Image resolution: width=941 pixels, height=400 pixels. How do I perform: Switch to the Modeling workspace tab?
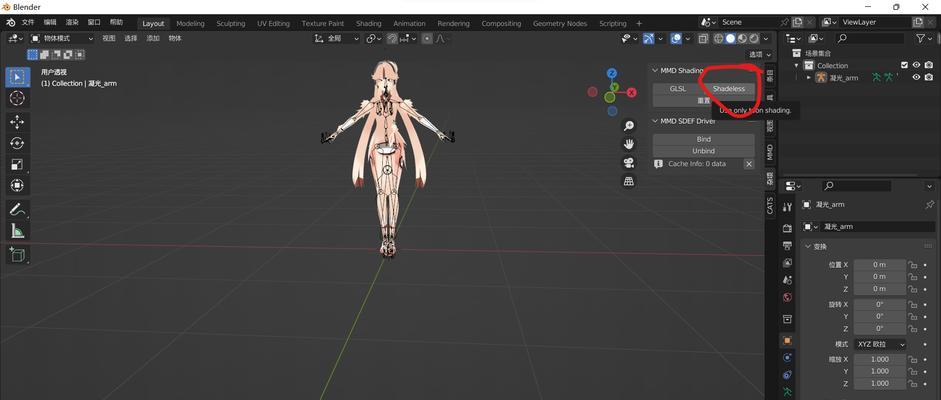point(190,23)
